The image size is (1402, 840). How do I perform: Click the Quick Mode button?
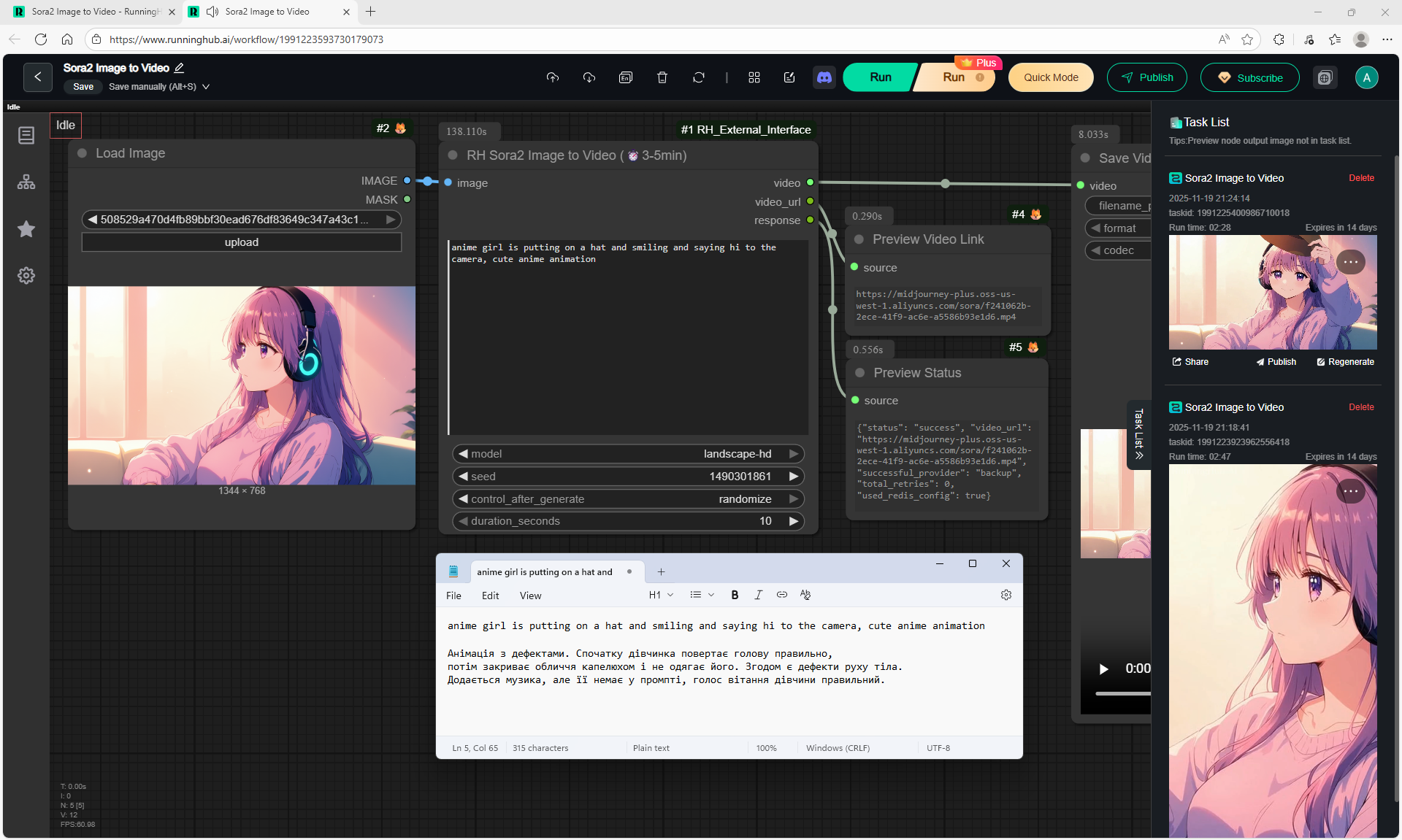pos(1050,77)
